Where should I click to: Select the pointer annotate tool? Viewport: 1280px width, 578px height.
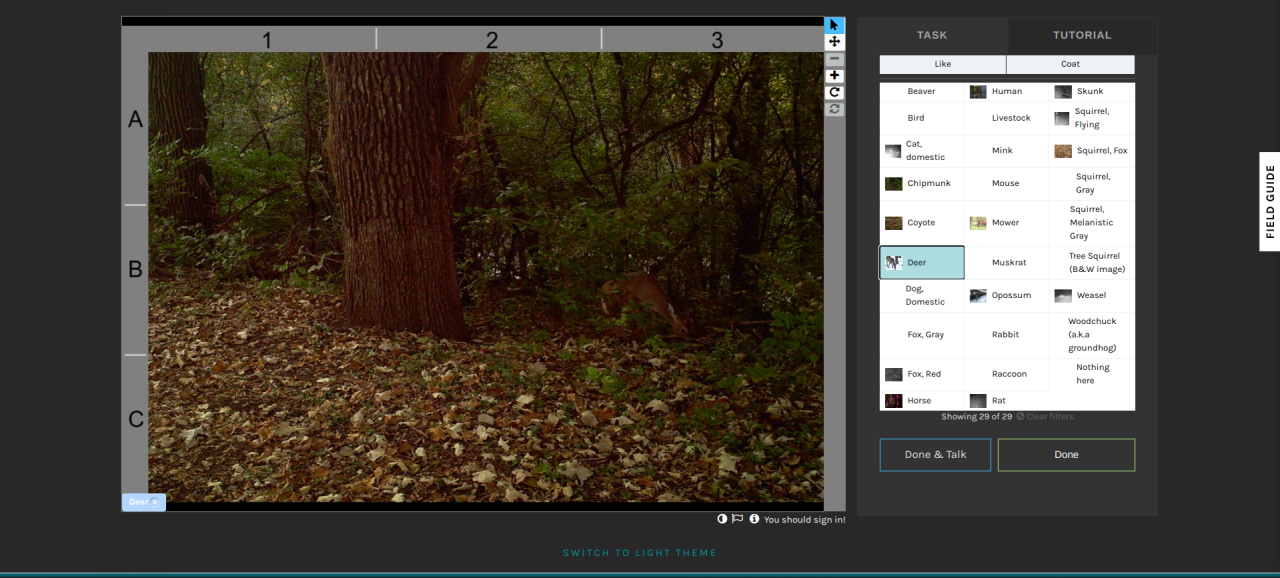tap(834, 25)
